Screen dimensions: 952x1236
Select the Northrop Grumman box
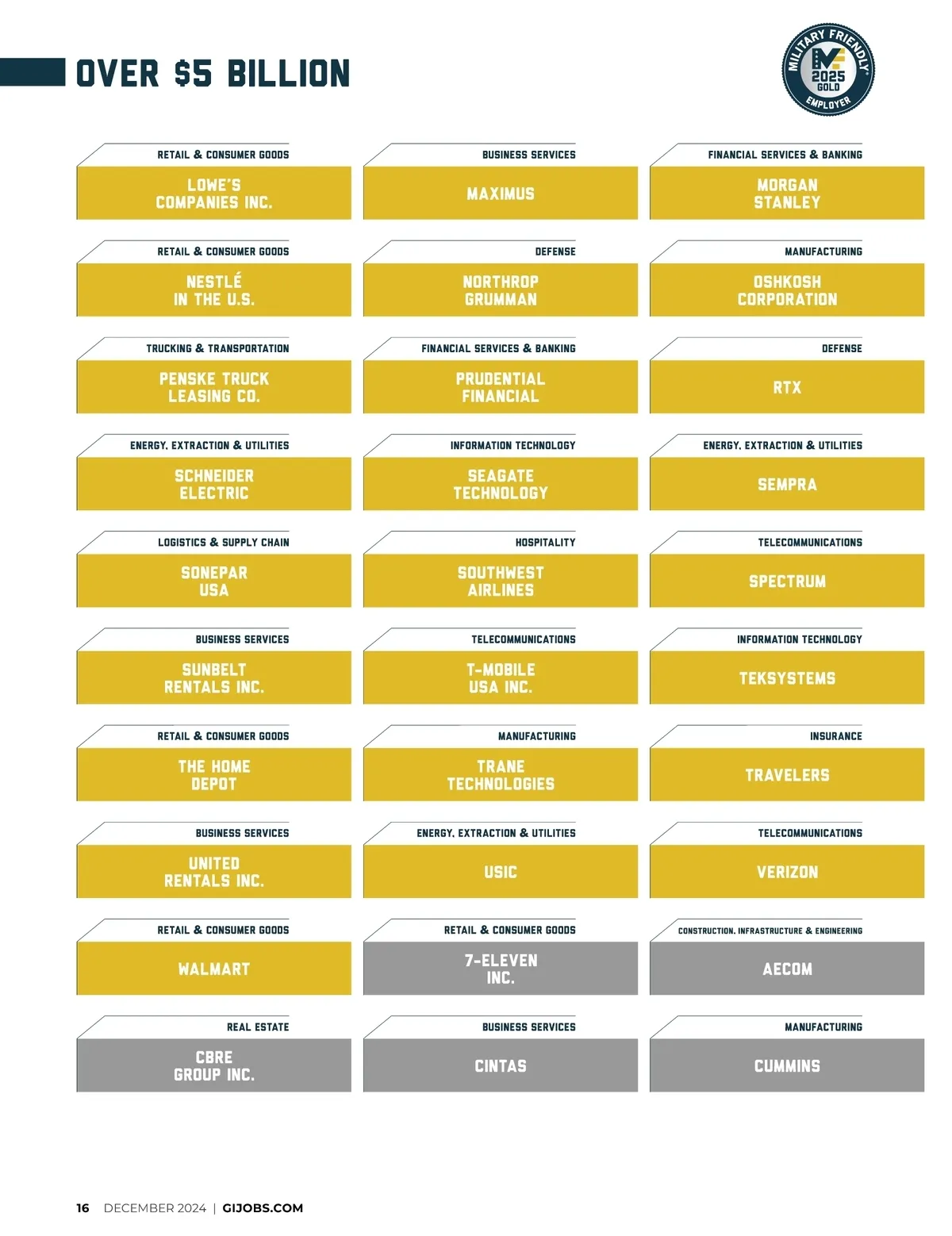[501, 290]
